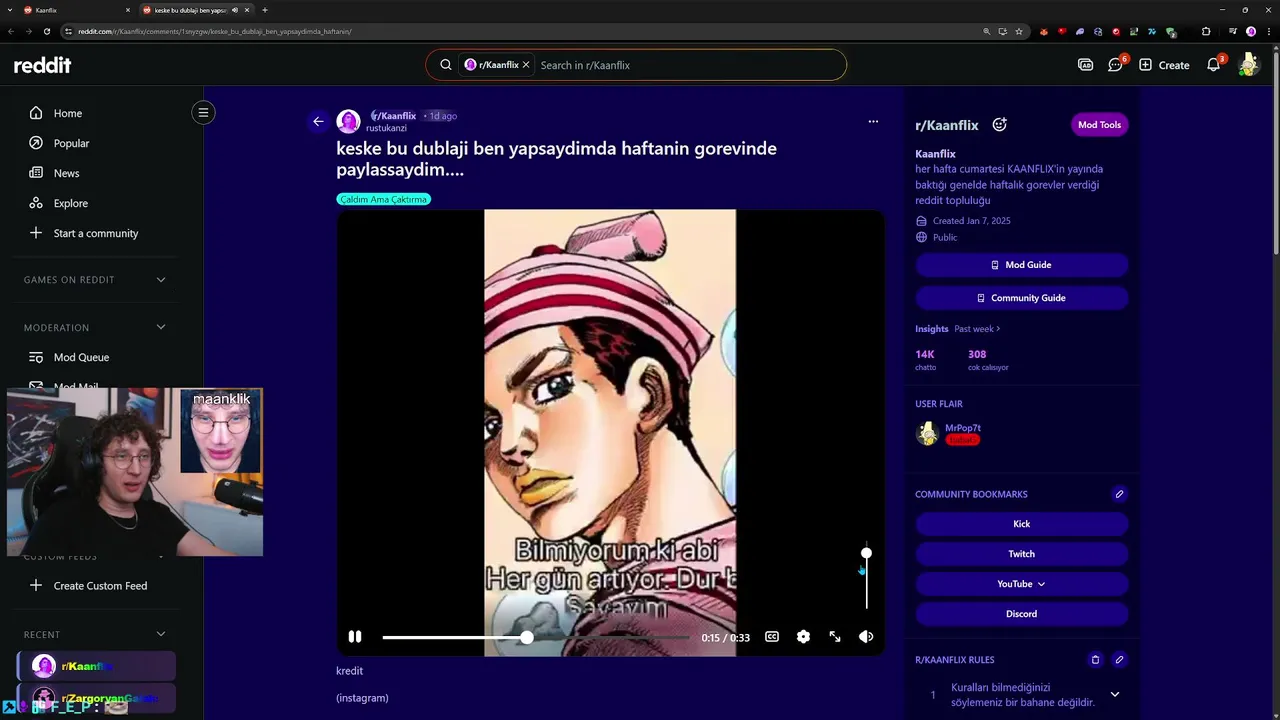
Task: Click the browser address bar
Action: tap(520, 31)
